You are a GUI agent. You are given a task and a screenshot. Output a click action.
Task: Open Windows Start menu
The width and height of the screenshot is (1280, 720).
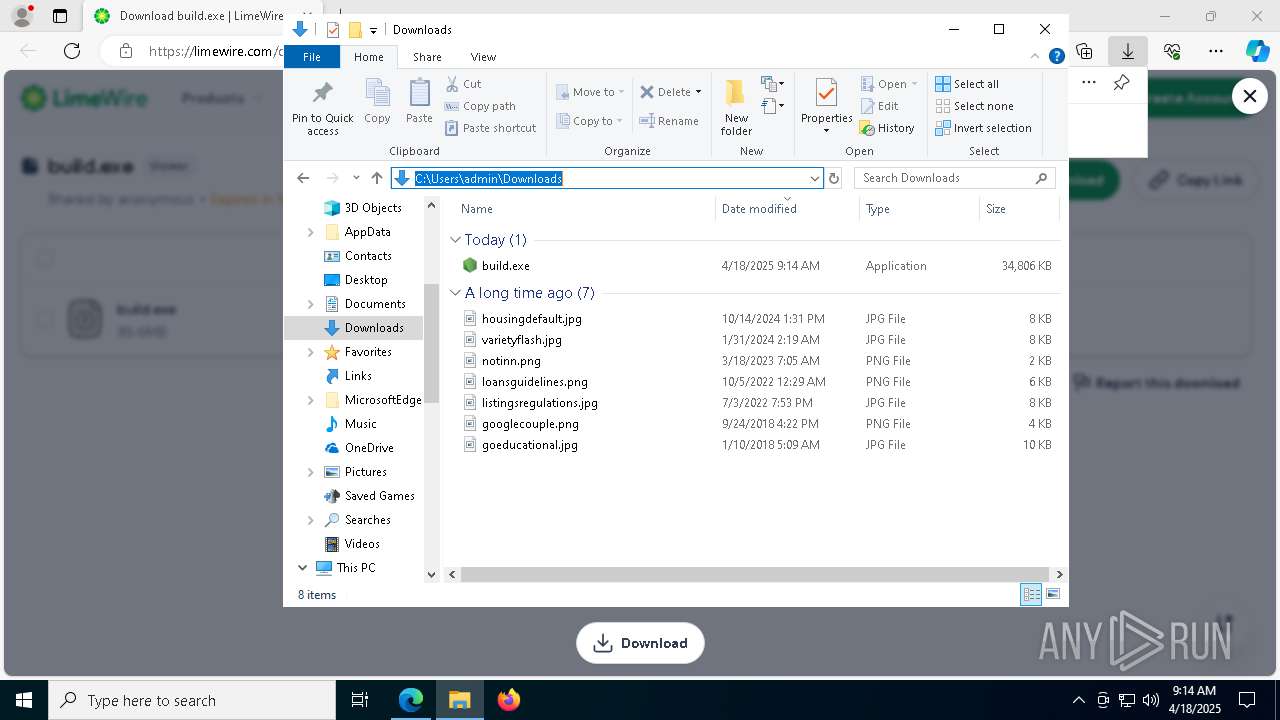pos(24,700)
